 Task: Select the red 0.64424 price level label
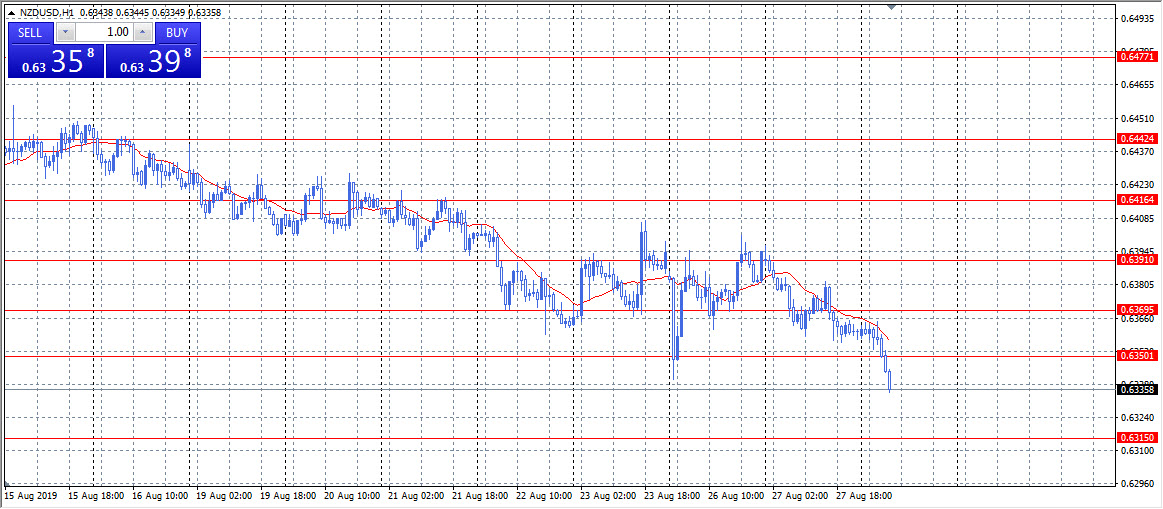click(1135, 139)
